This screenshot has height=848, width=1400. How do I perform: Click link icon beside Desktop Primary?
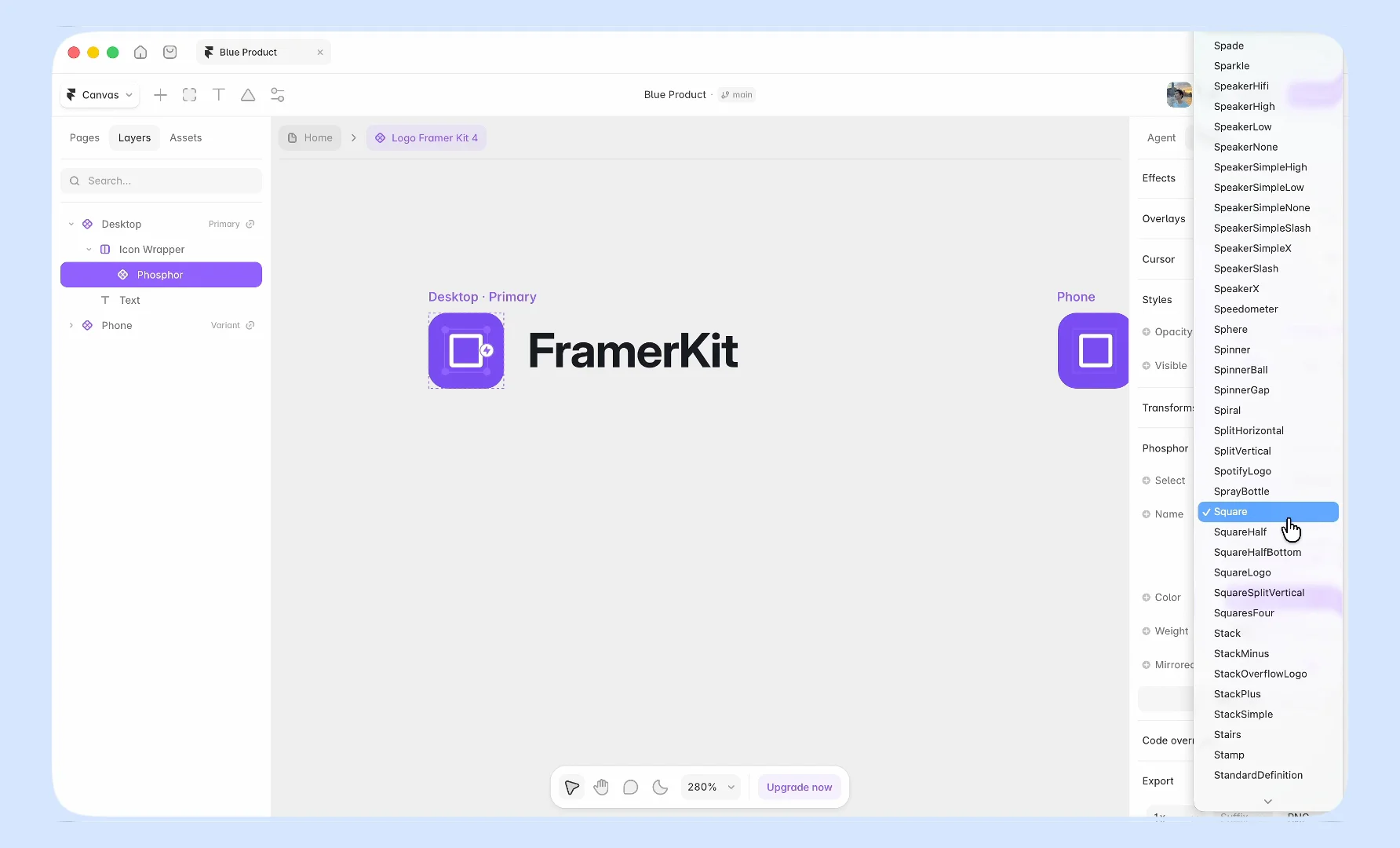tap(250, 225)
